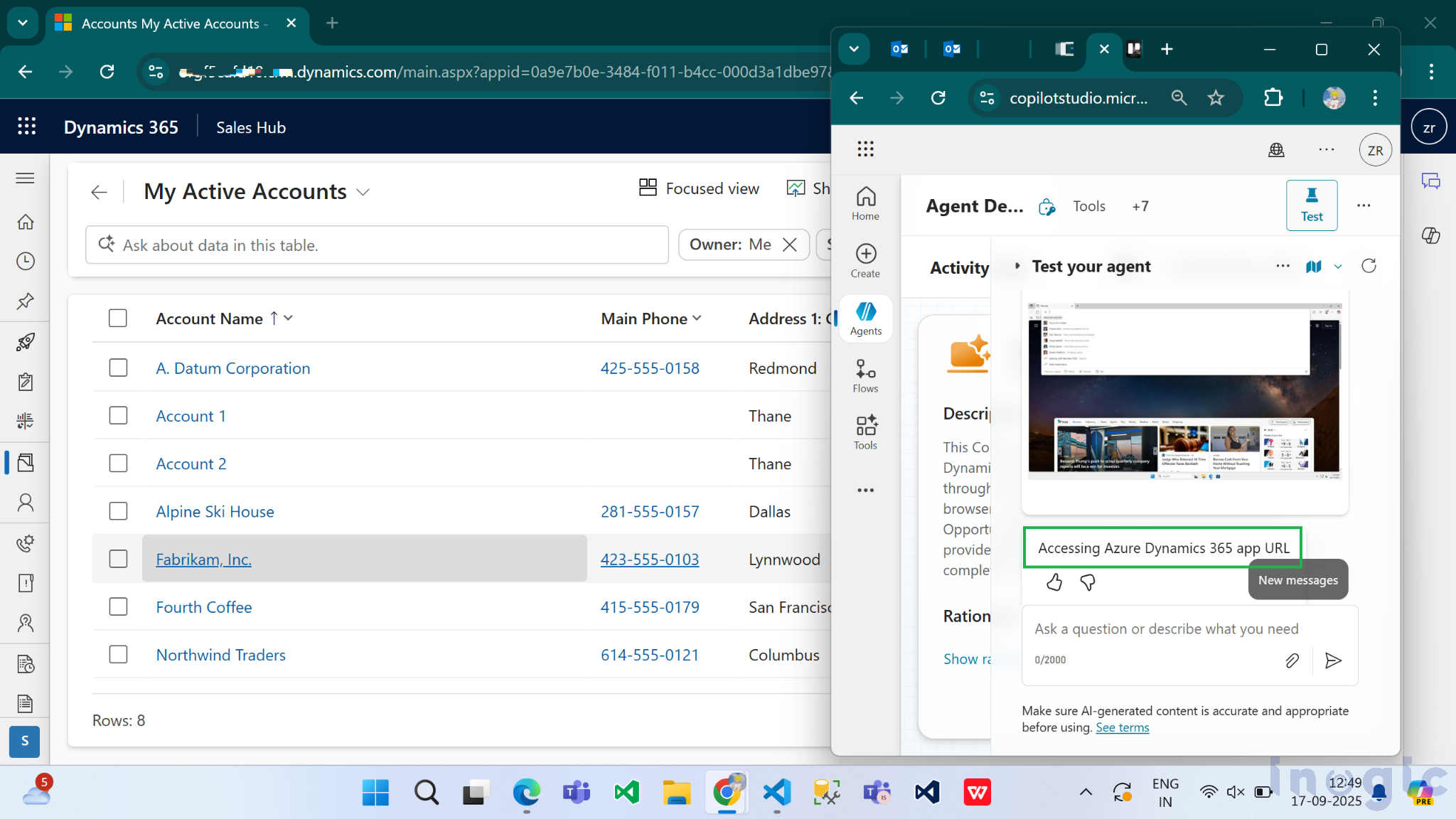Check the Fourth Coffee row checkbox
The image size is (1456, 819).
click(x=118, y=606)
